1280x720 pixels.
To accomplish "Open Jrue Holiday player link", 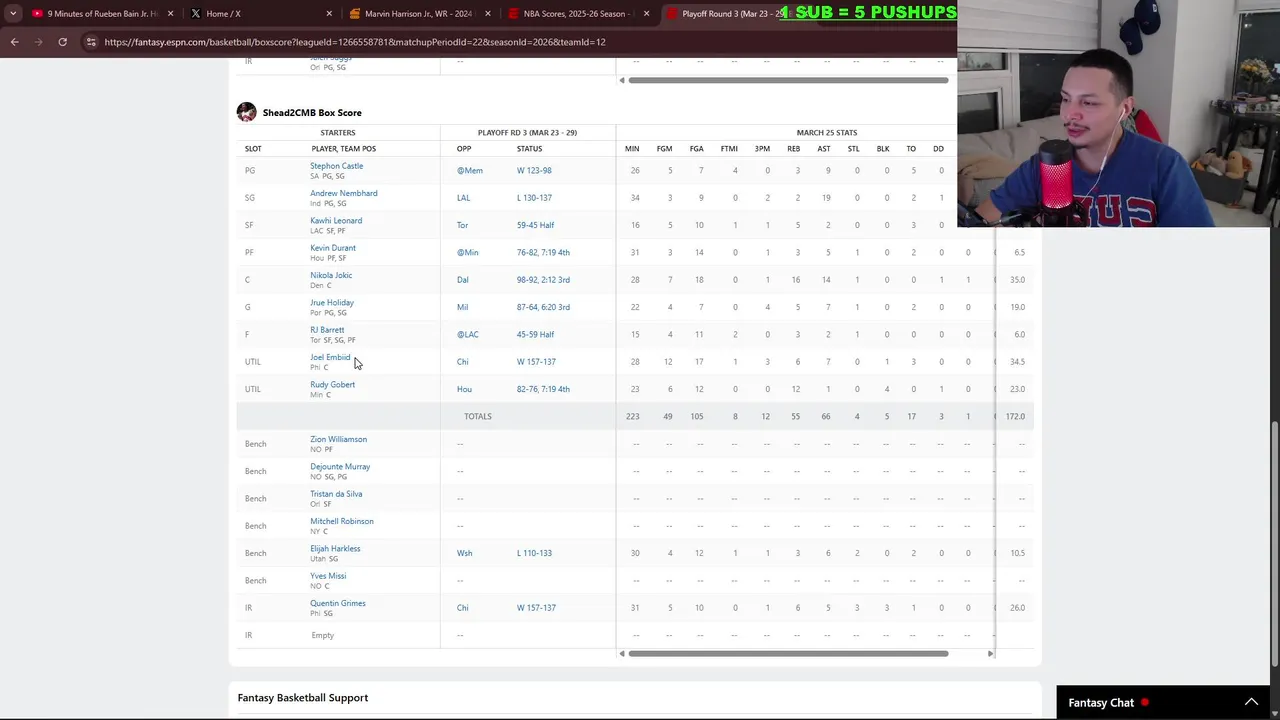I will point(332,302).
